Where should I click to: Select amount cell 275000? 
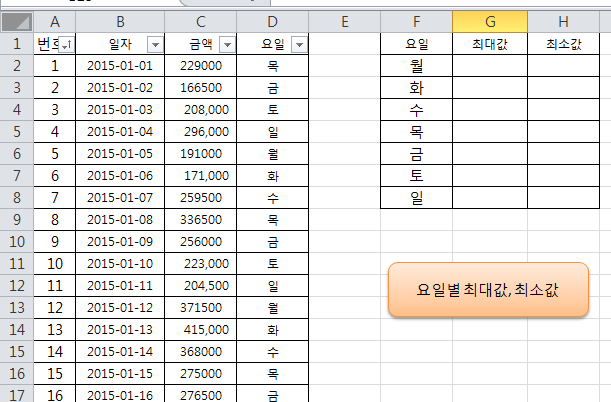click(200, 374)
